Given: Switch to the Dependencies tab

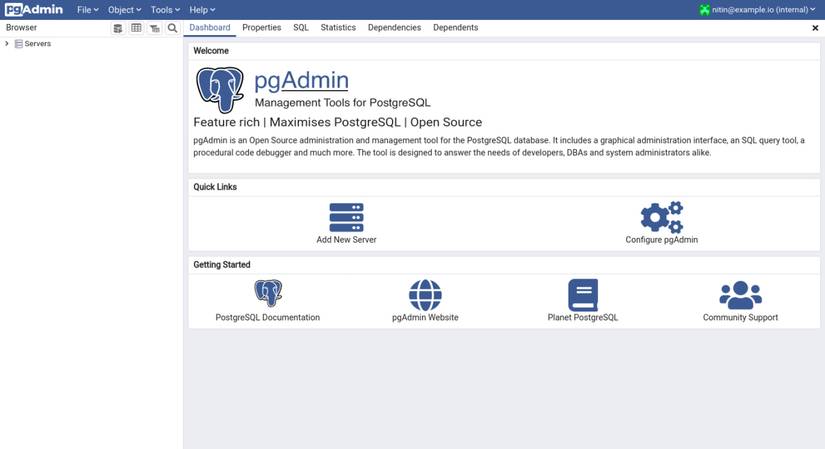Looking at the screenshot, I should pyautogui.click(x=394, y=28).
